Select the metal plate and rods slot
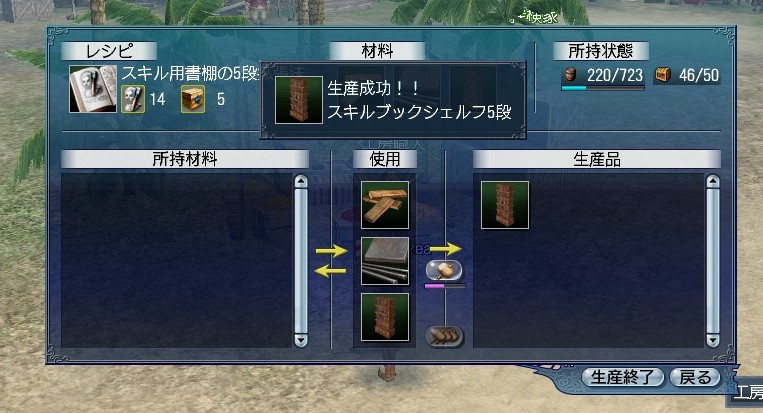Image resolution: width=763 pixels, height=413 pixels. click(385, 261)
